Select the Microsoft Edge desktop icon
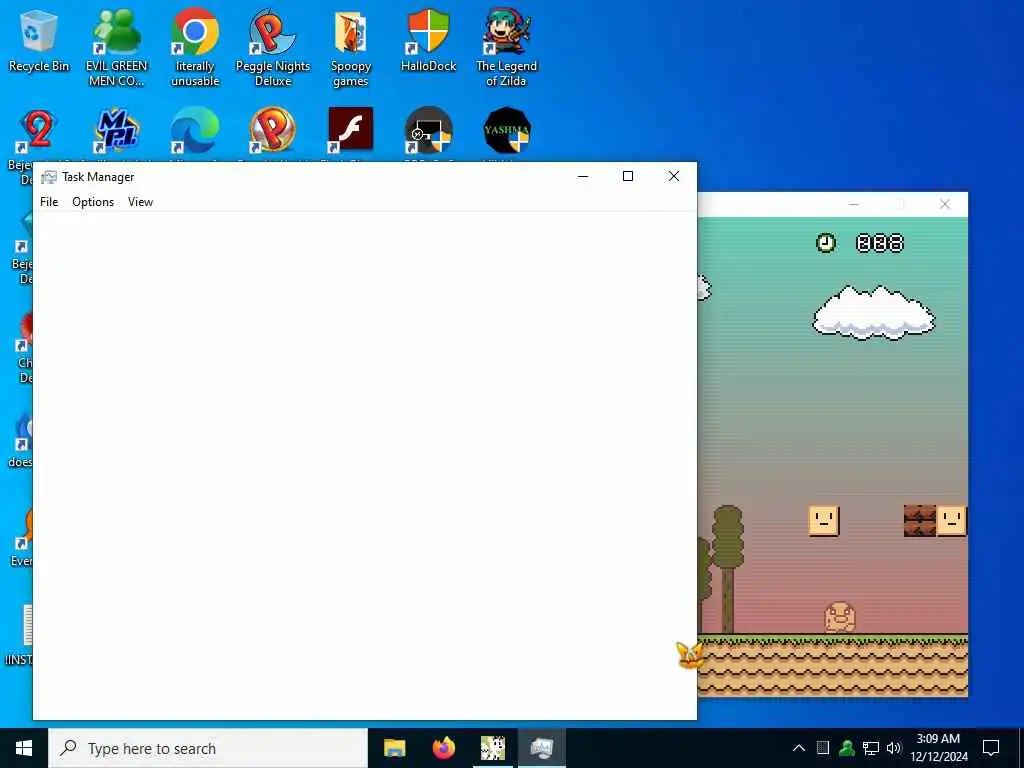Image resolution: width=1024 pixels, height=768 pixels. point(195,129)
